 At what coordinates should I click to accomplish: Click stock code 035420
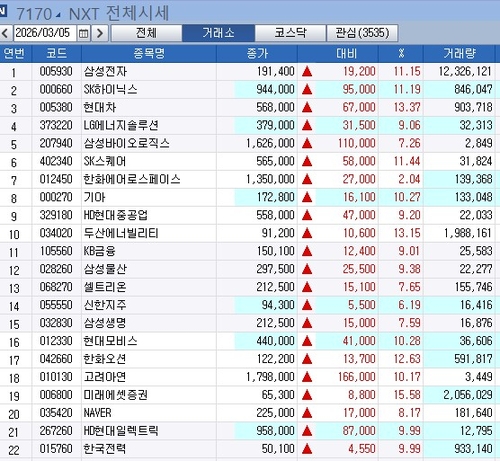pos(56,413)
